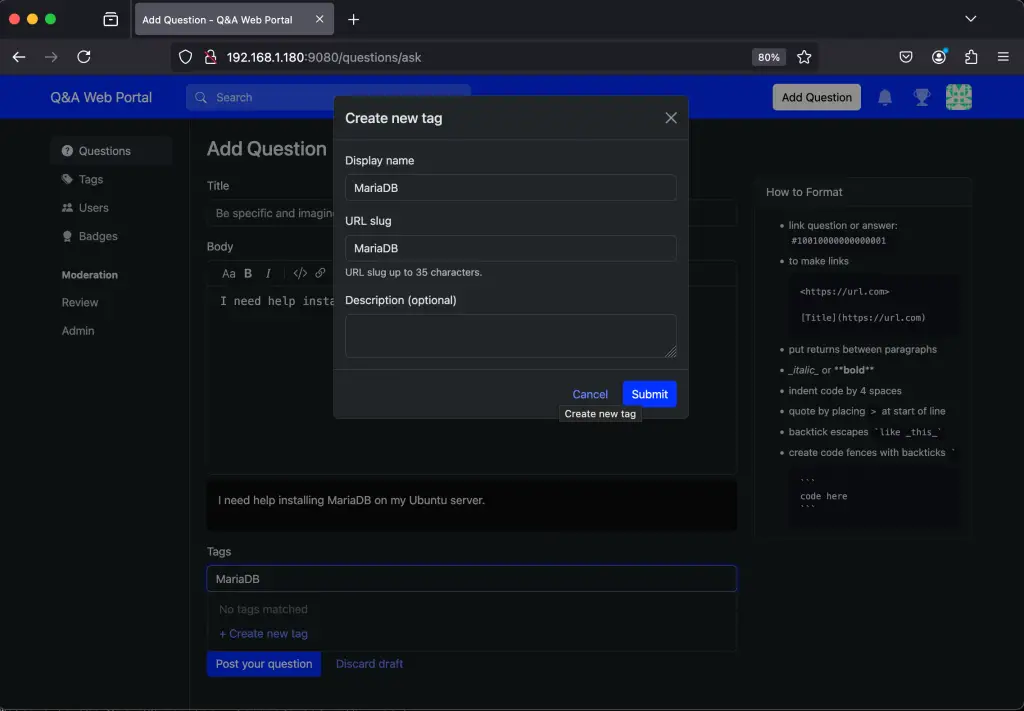Reload the page with the refresh icon

click(84, 57)
